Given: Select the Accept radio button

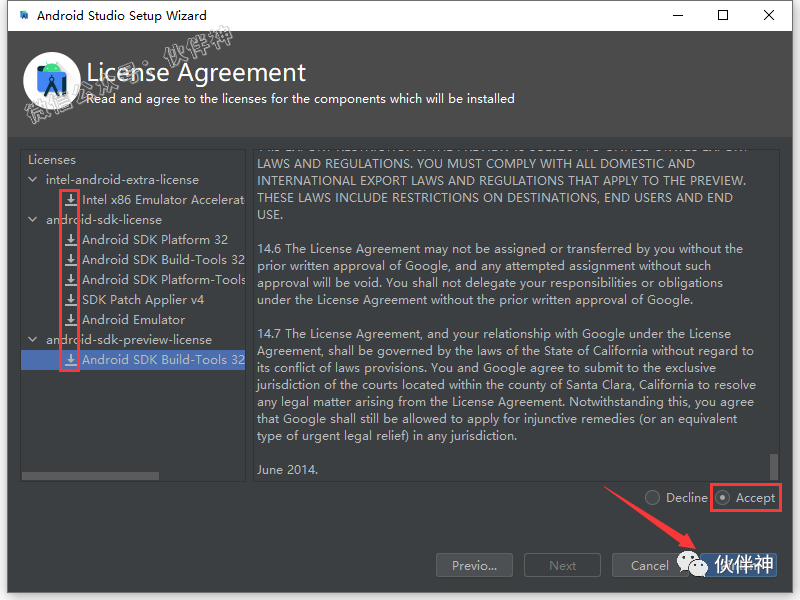Looking at the screenshot, I should (722, 497).
